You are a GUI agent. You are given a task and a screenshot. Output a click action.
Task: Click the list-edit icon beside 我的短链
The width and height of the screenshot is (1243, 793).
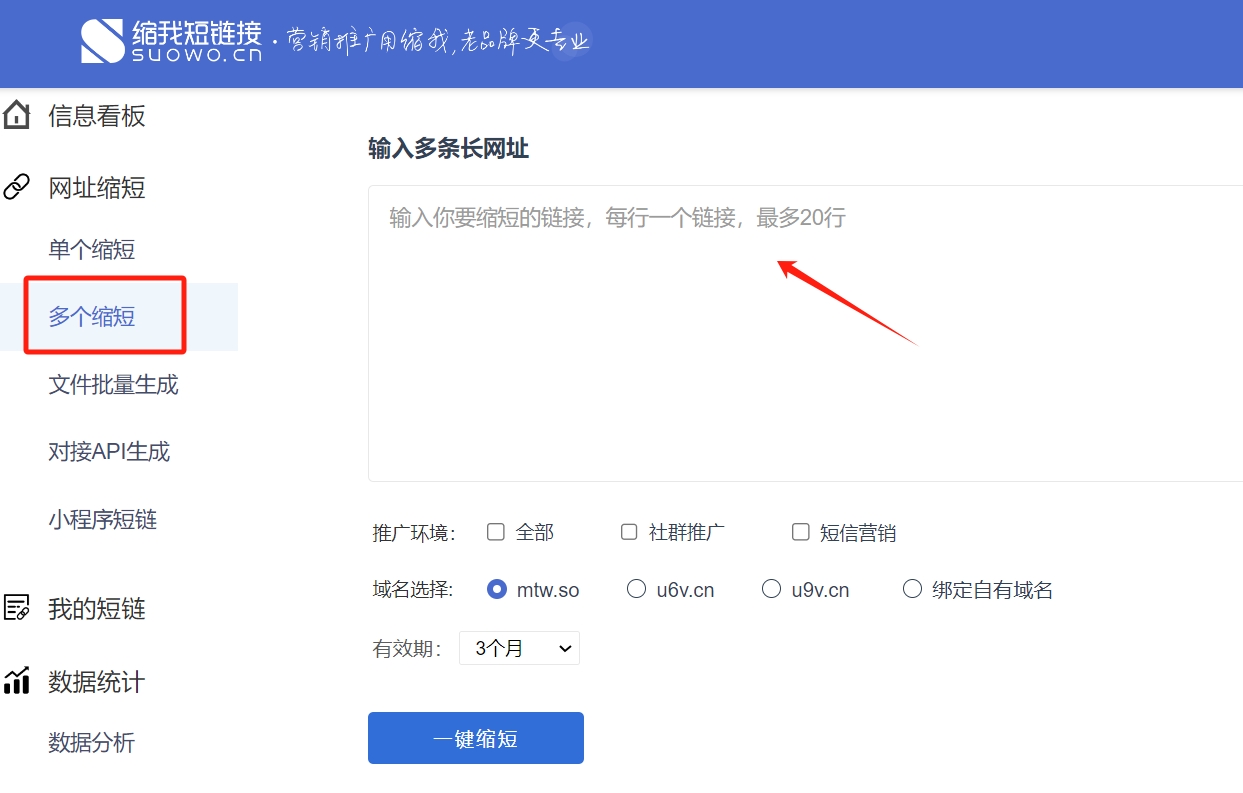[x=17, y=608]
